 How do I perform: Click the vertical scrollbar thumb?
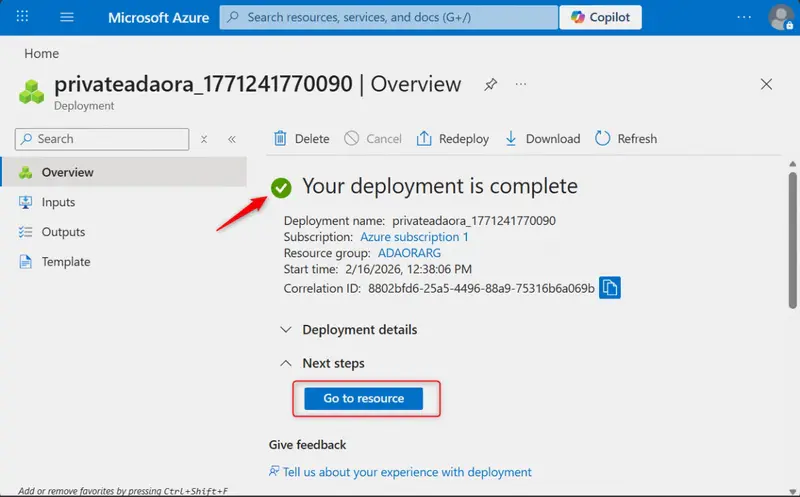point(792,240)
